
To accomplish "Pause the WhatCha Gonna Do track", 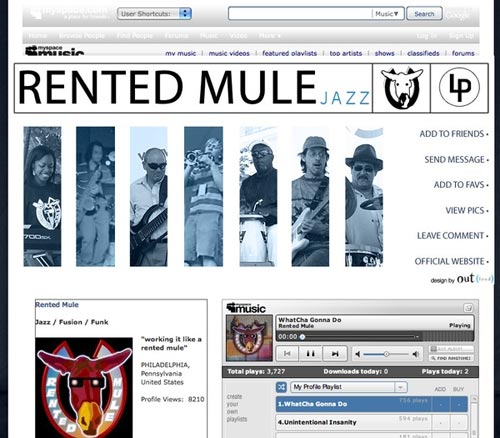I will pyautogui.click(x=311, y=354).
